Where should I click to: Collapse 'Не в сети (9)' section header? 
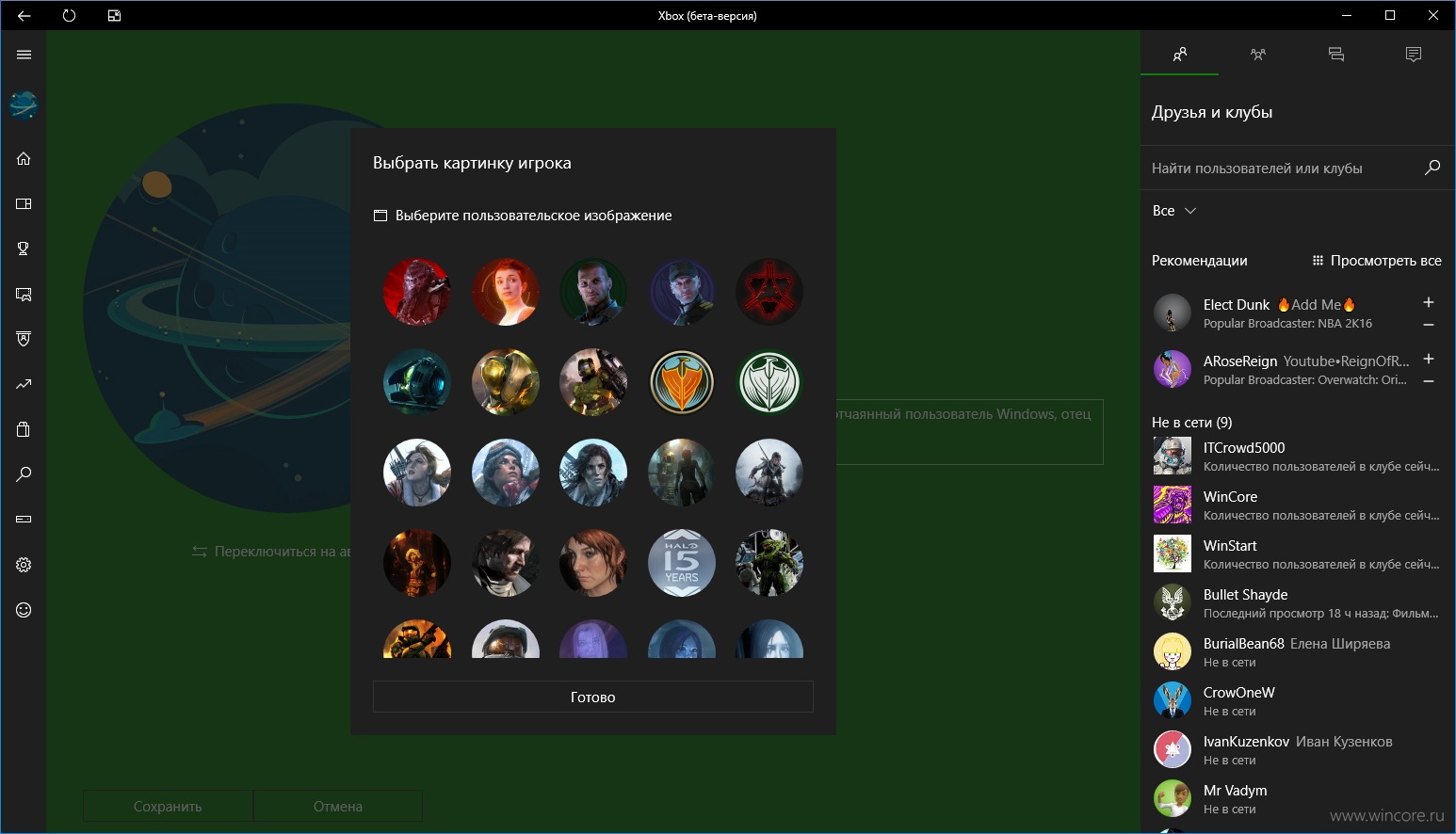(x=1191, y=423)
